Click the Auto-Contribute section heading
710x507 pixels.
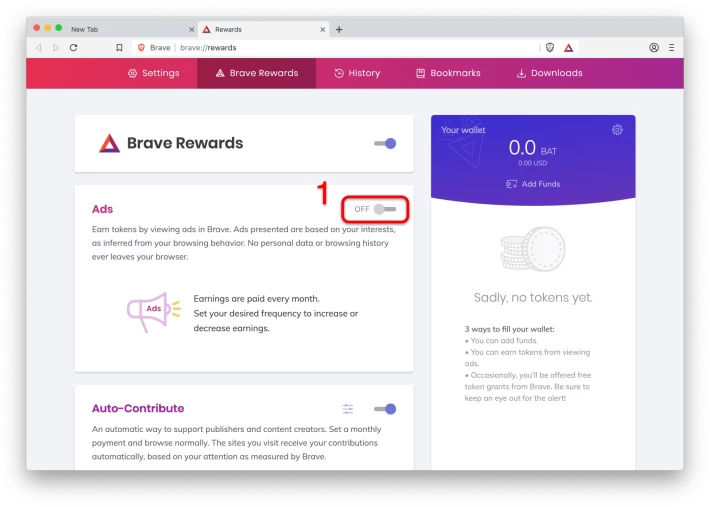point(138,408)
